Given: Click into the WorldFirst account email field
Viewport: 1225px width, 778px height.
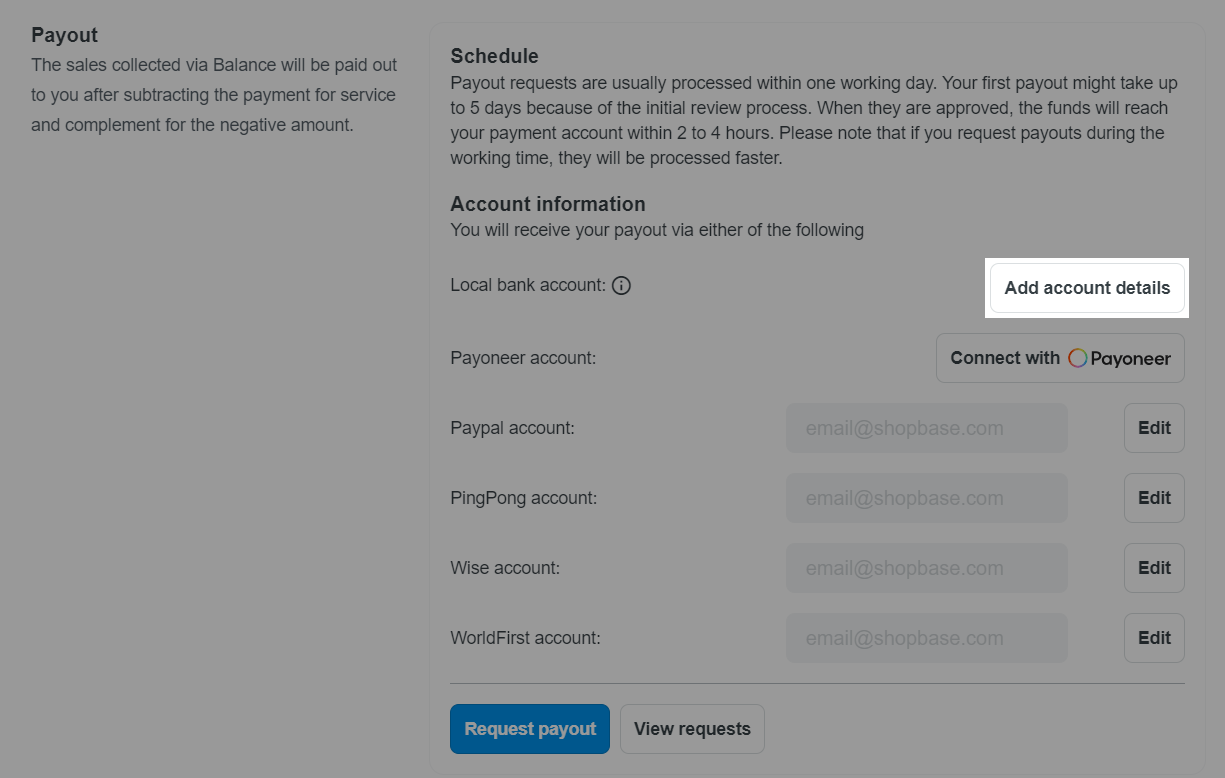Looking at the screenshot, I should pos(926,638).
